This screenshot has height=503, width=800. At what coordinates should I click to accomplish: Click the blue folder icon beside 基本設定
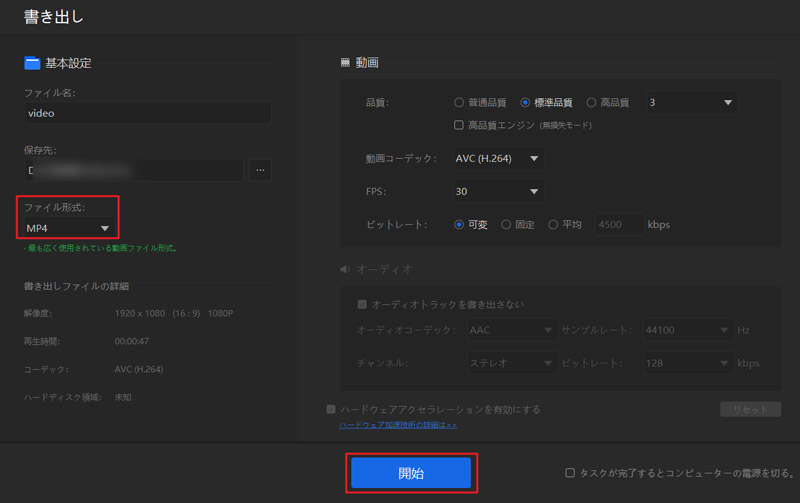coord(32,63)
